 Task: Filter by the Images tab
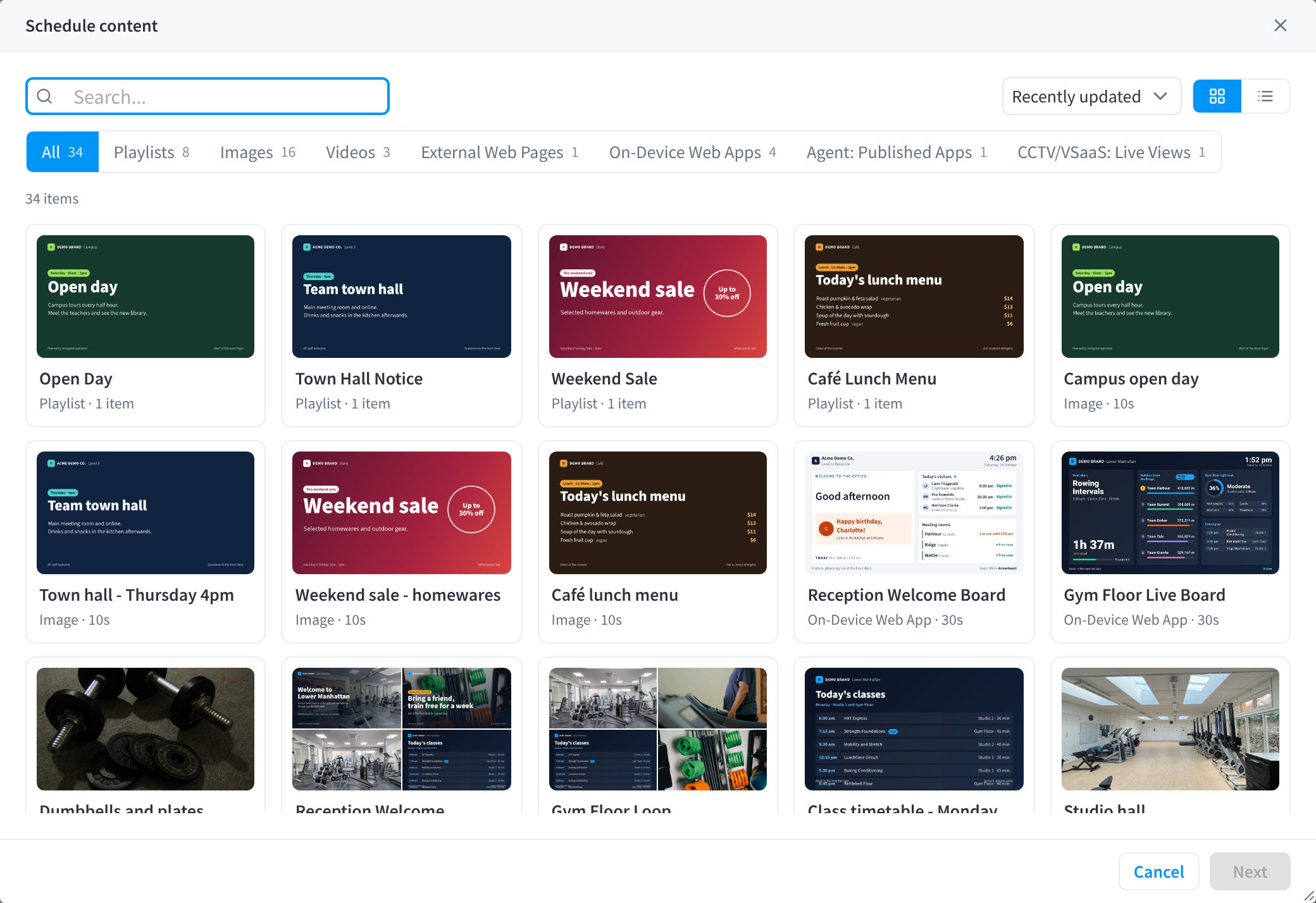pyautogui.click(x=258, y=152)
